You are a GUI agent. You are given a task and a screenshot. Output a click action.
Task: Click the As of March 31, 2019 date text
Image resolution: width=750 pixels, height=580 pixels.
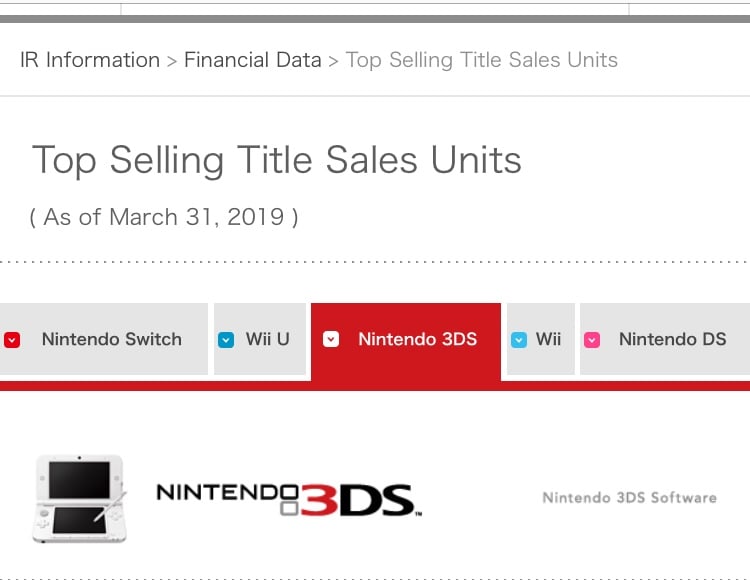(164, 217)
